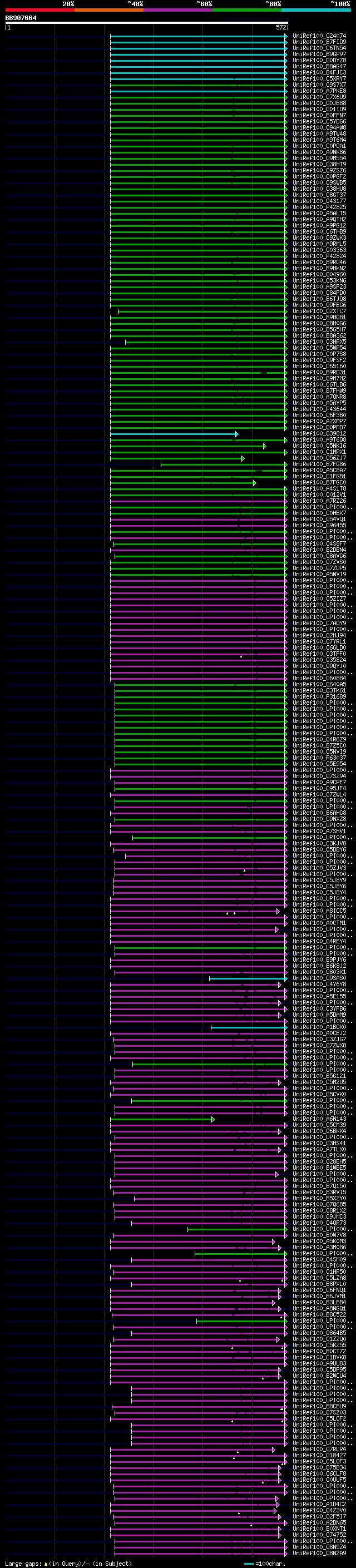
Task: Select UniRef100_P42824 label
Action: 319,256
